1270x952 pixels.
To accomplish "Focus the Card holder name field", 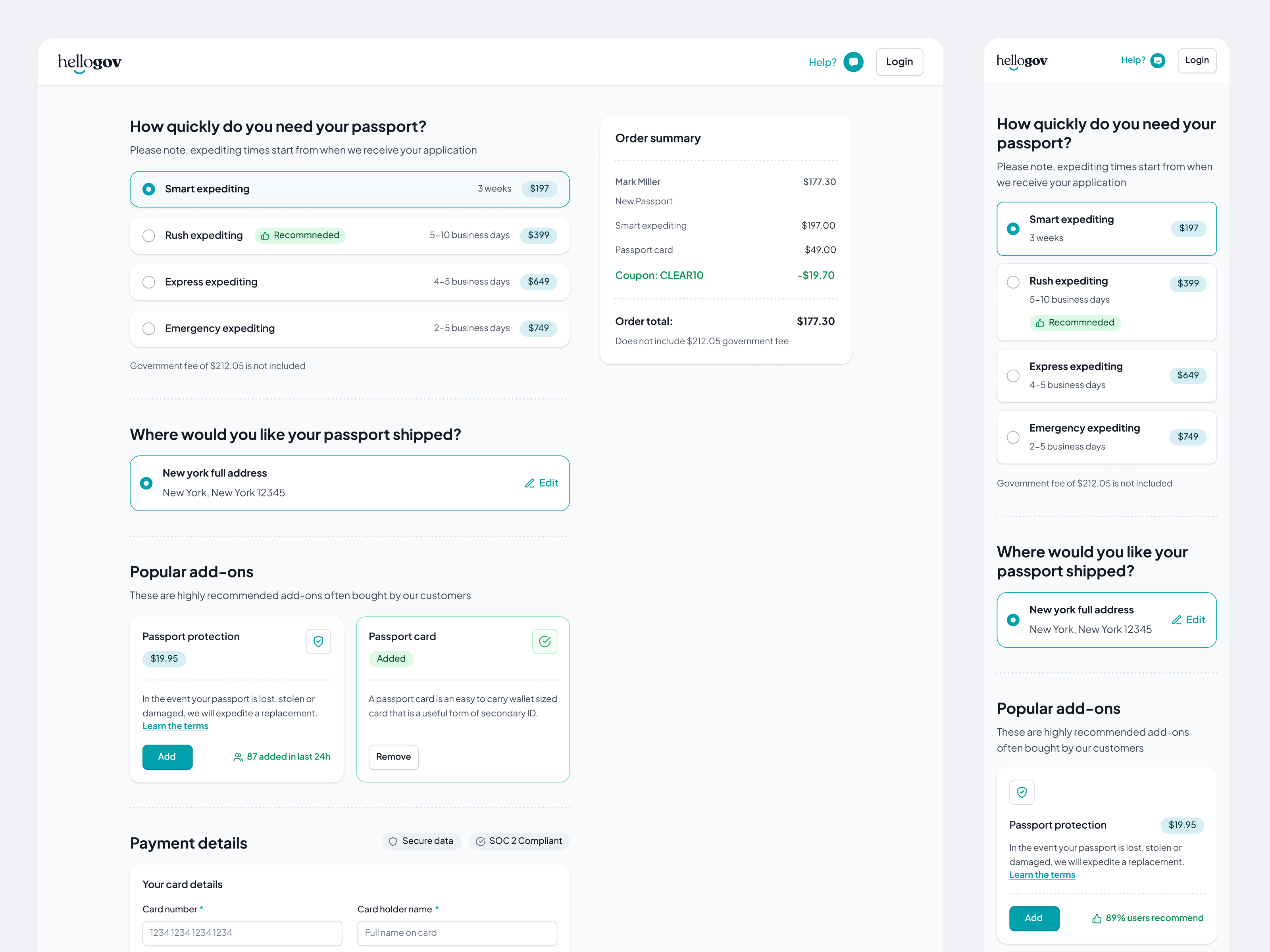I will (457, 933).
